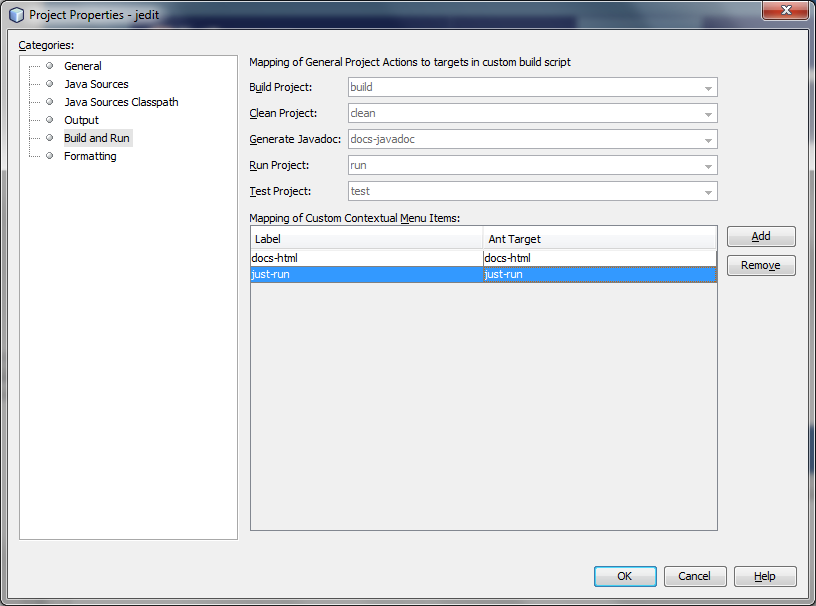Open the Java Sources category
The image size is (816, 606).
96,84
